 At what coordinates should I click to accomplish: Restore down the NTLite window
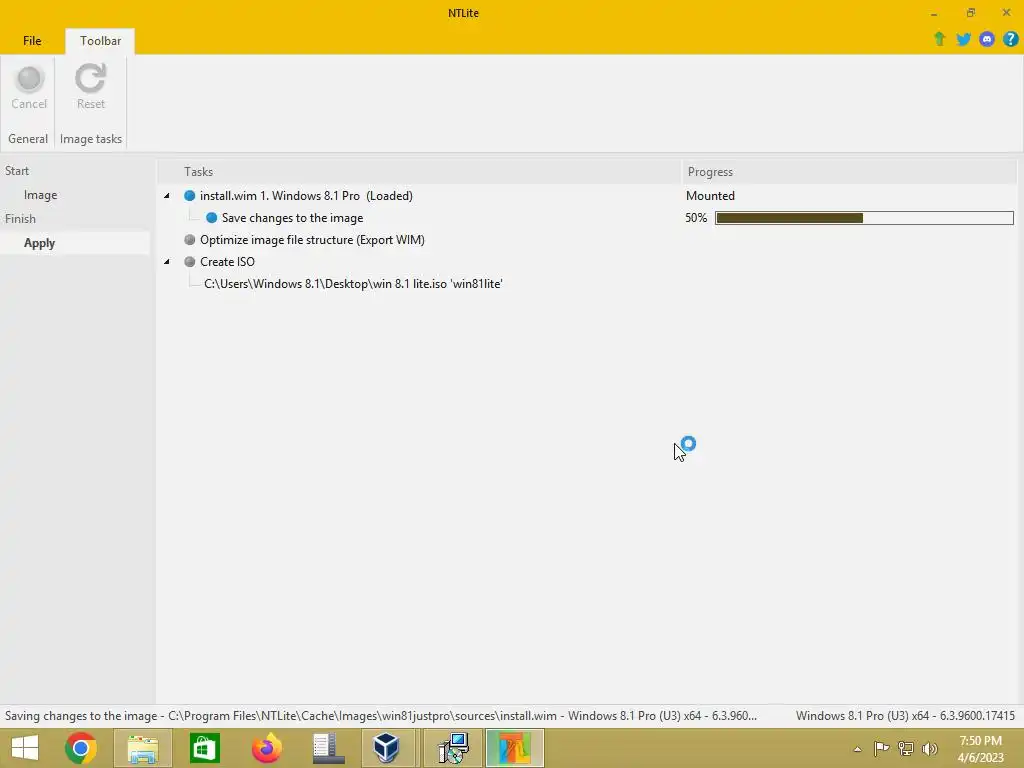970,13
